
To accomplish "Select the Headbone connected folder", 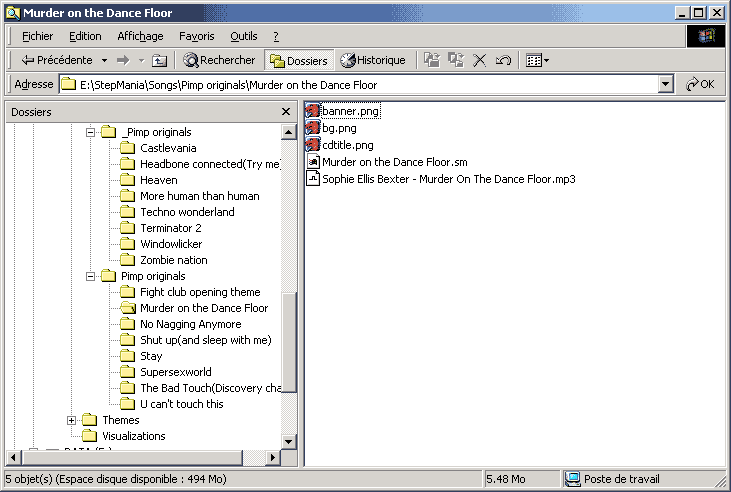I will tap(210, 164).
